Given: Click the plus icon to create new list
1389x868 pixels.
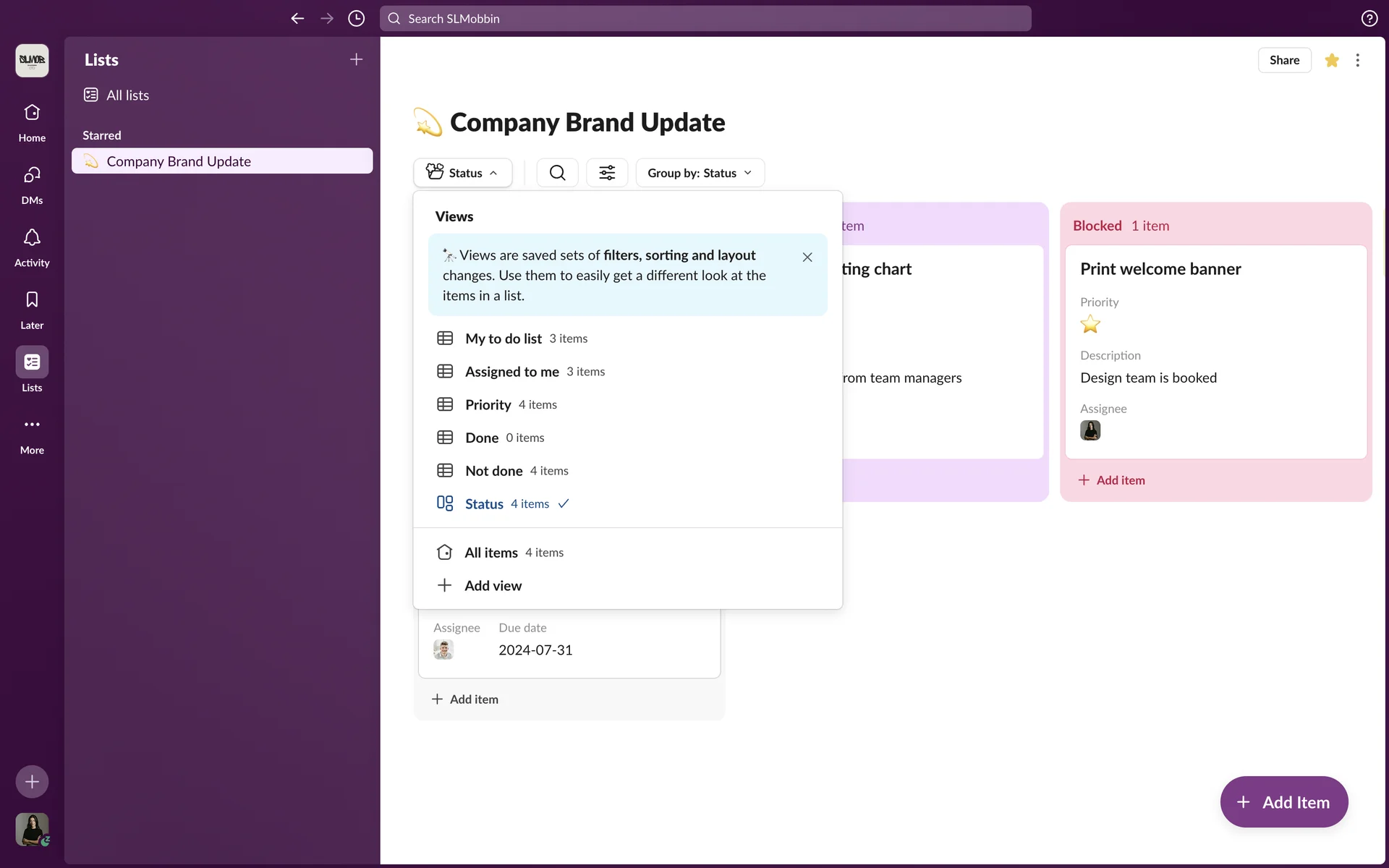Looking at the screenshot, I should click(x=356, y=60).
